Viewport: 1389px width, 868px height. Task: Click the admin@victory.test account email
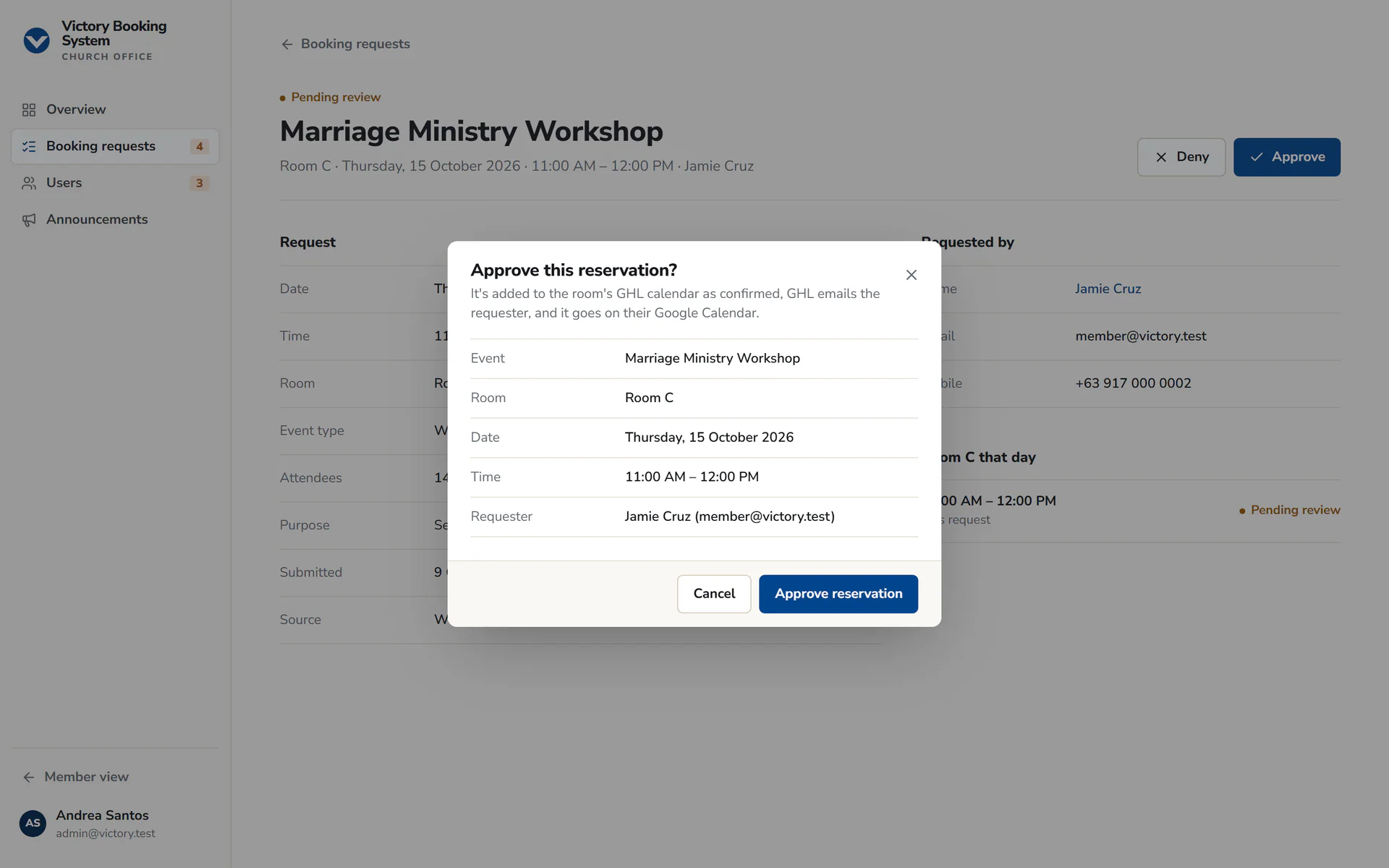(x=106, y=834)
